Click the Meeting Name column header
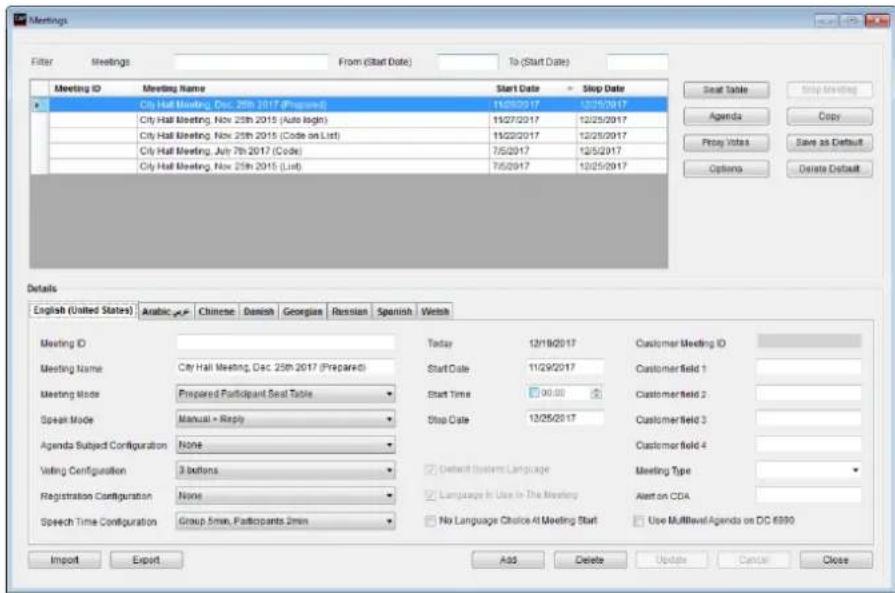Screen dimensions: 895x593 [x=313, y=88]
